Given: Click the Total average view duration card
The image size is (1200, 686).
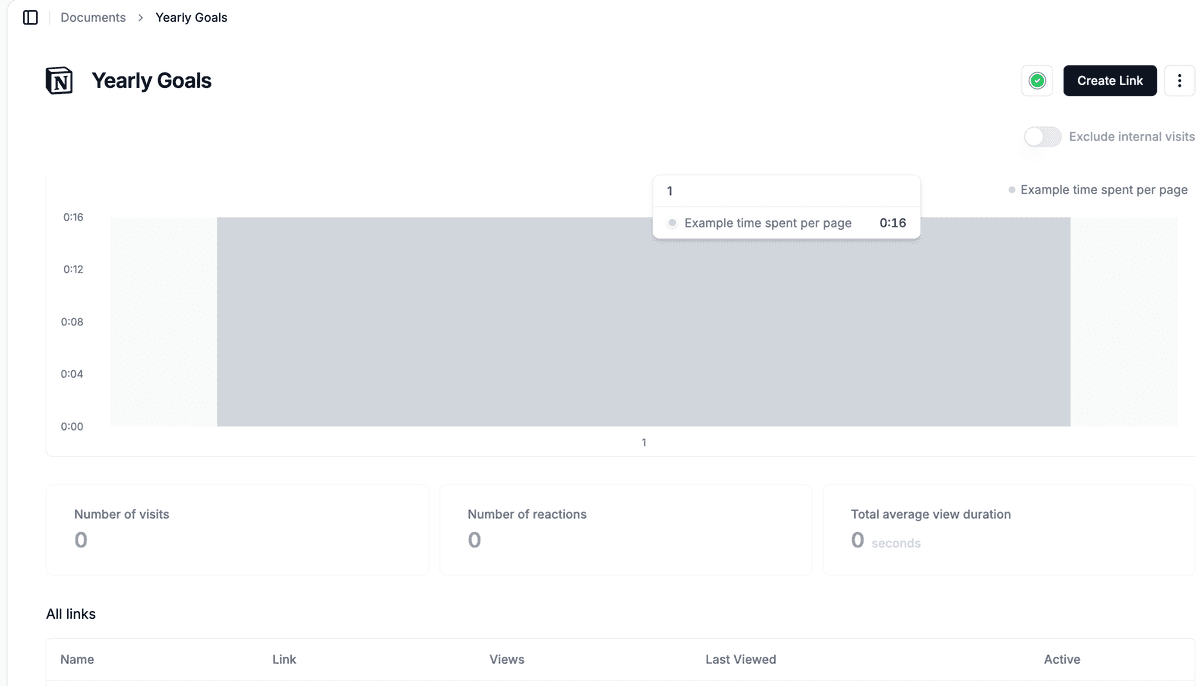Looking at the screenshot, I should [1008, 529].
